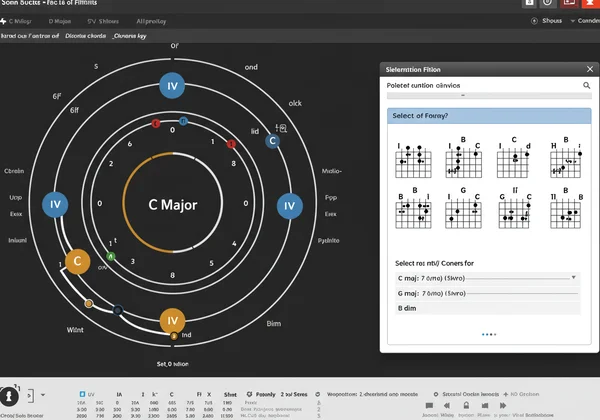Click the bracket button beside the profile icon

(31, 396)
